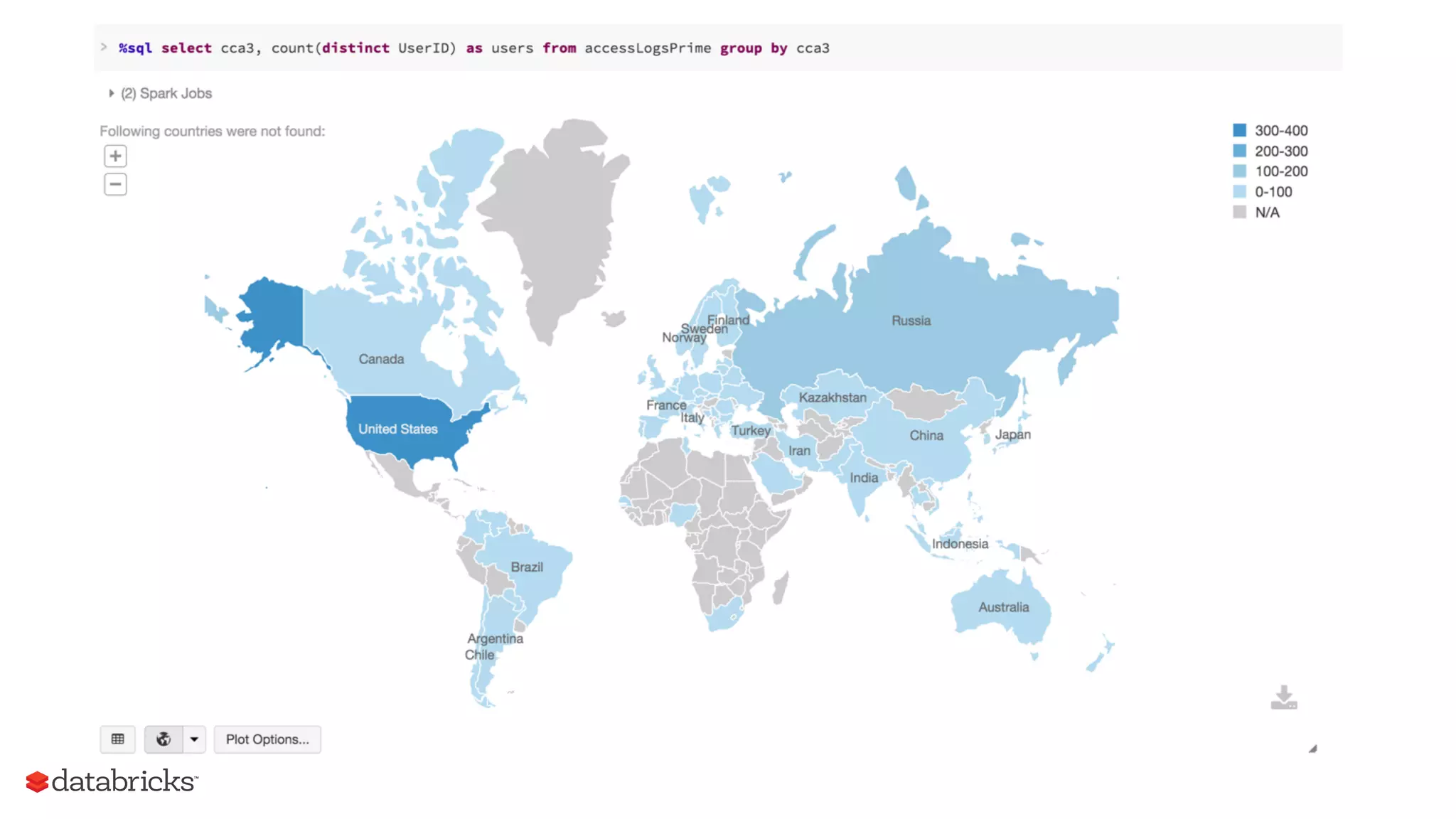Select the world map chart icon

[164, 739]
